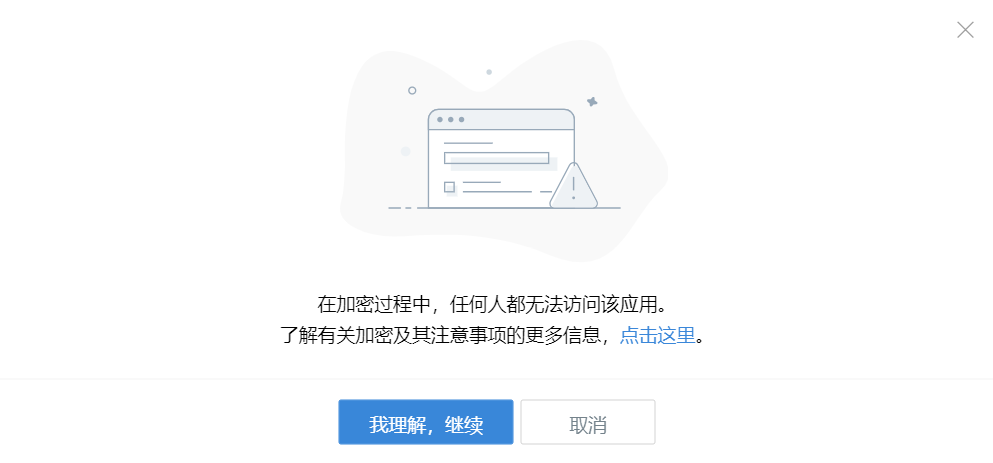Click the small checkbox square in illustration

click(449, 187)
